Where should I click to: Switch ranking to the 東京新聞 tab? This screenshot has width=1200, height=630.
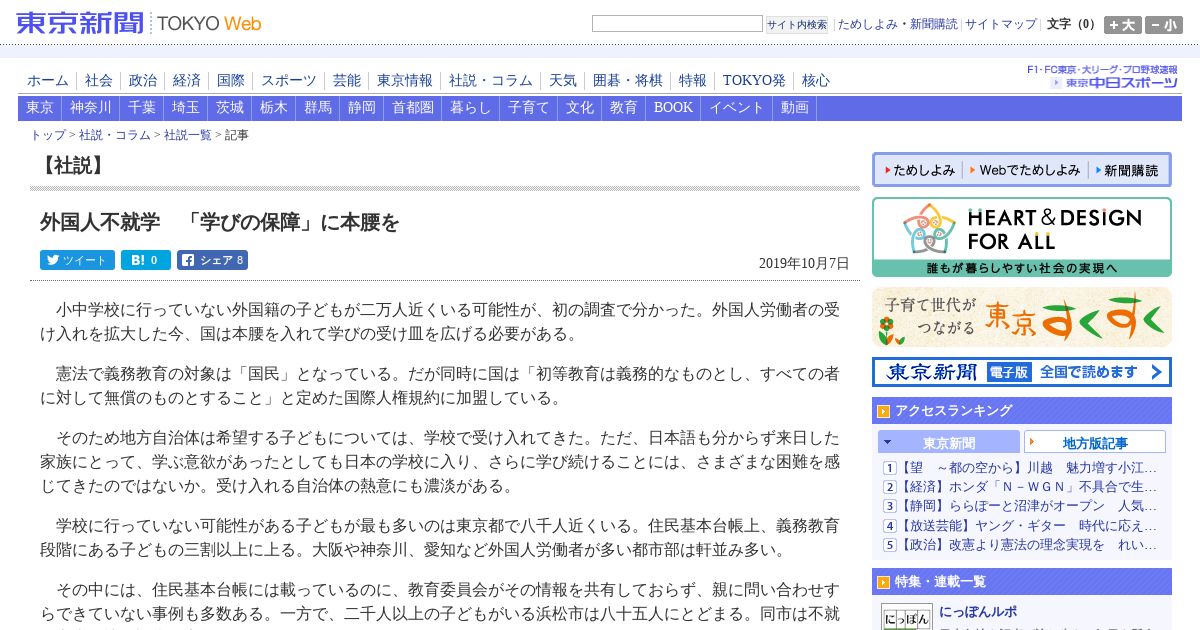point(949,443)
